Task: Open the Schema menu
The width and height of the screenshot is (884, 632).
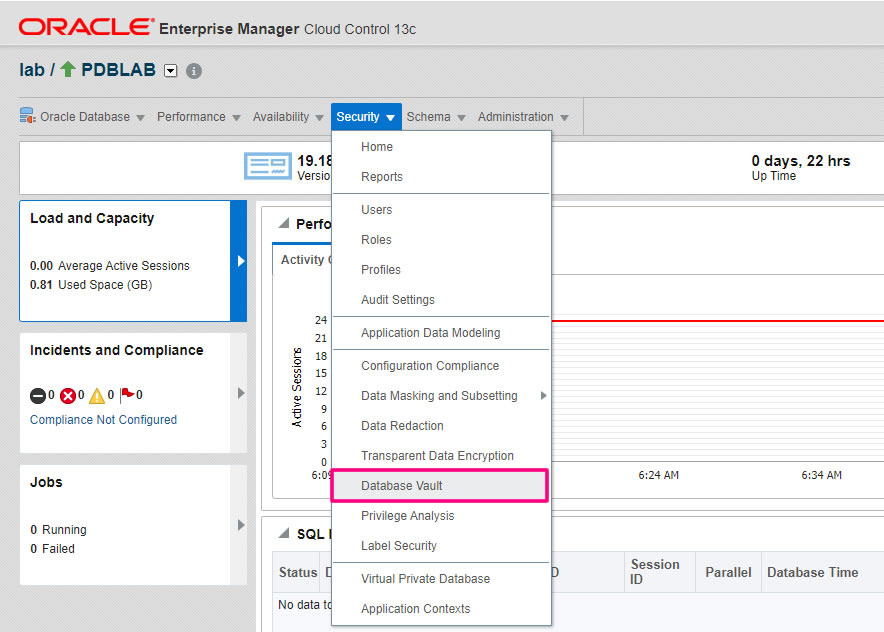Action: (436, 117)
